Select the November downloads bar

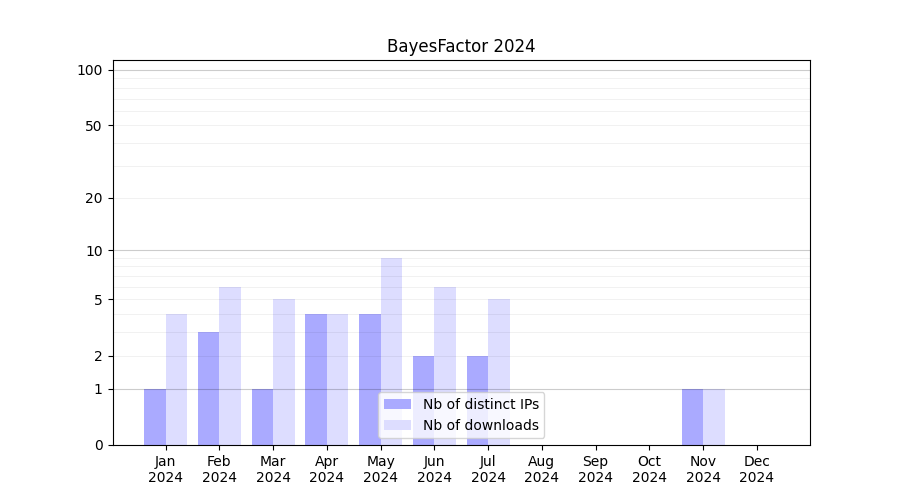pyautogui.click(x=714, y=416)
